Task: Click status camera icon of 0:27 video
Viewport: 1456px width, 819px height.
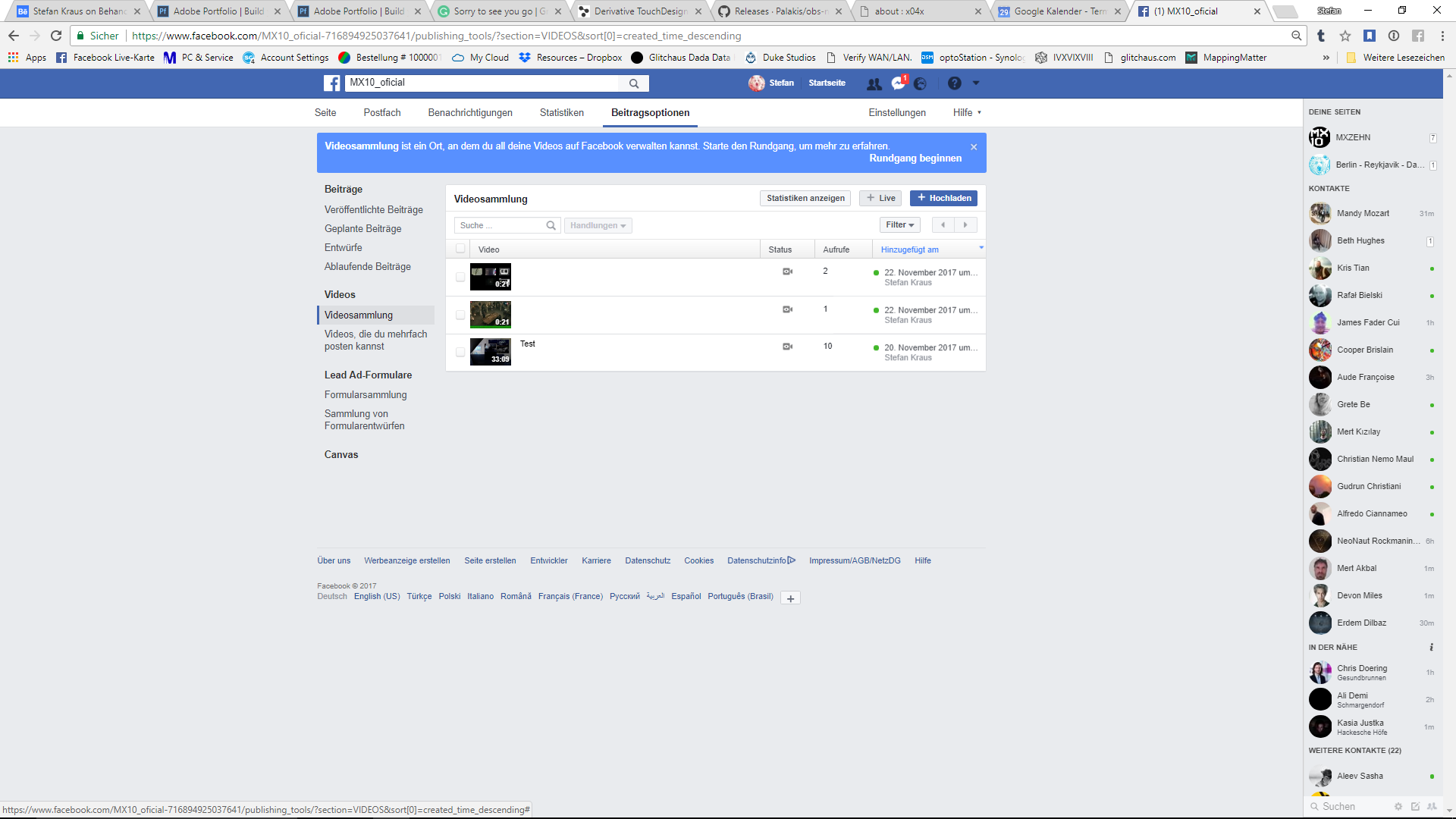Action: (787, 271)
